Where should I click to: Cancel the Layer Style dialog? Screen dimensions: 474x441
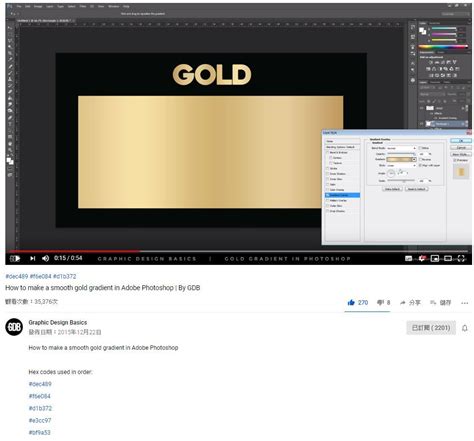click(461, 148)
